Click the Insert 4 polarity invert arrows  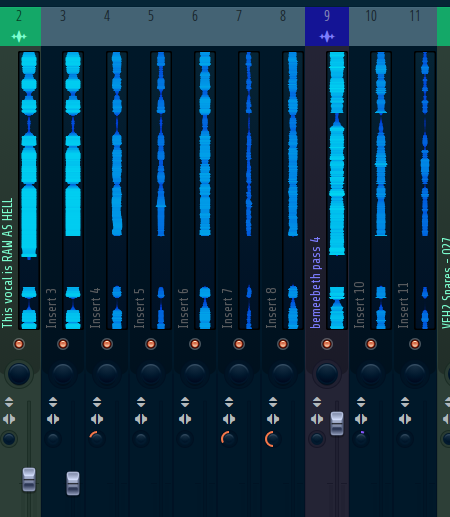[x=97, y=402]
